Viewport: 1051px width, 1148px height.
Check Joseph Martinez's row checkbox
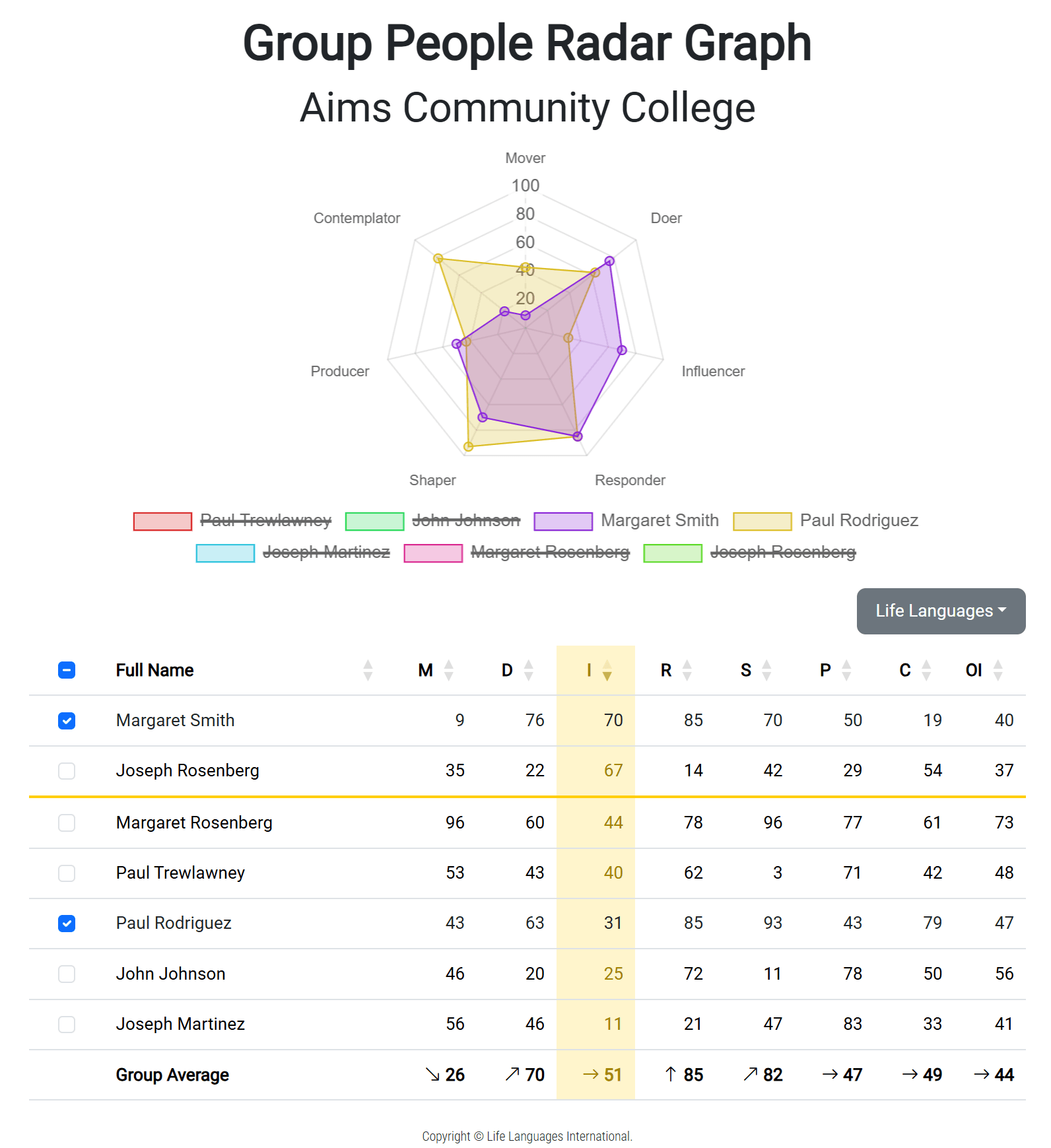(67, 1025)
